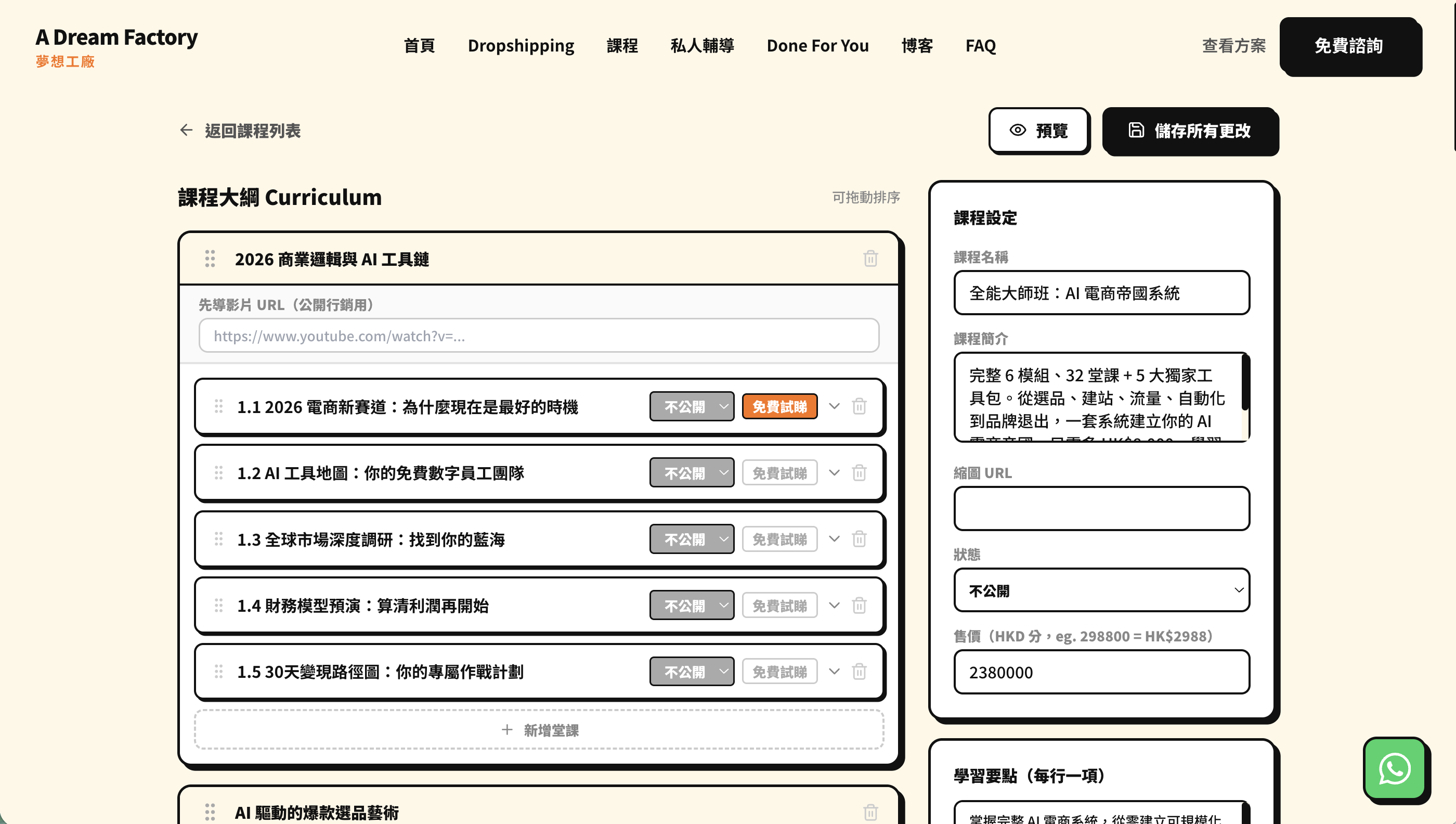
Task: Delete the 2026 商業邏輯 module with trash icon
Action: tap(870, 259)
